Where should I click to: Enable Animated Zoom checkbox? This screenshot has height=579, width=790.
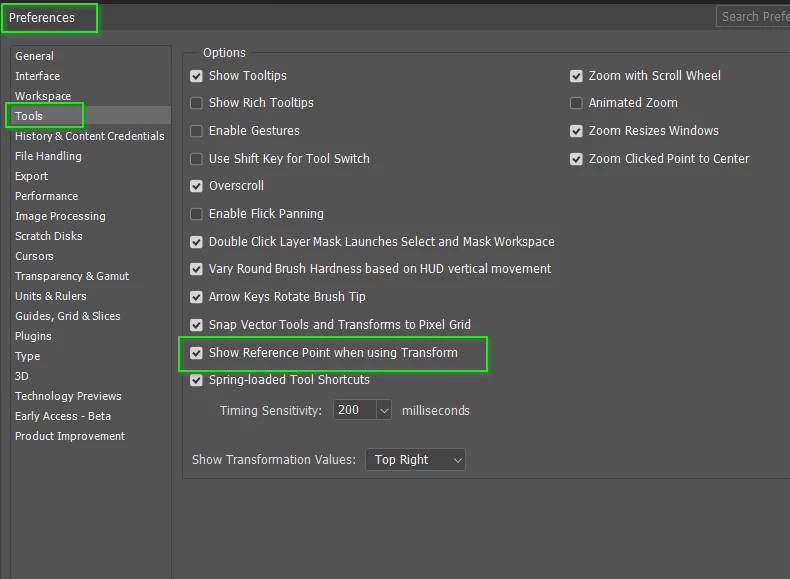coord(576,103)
